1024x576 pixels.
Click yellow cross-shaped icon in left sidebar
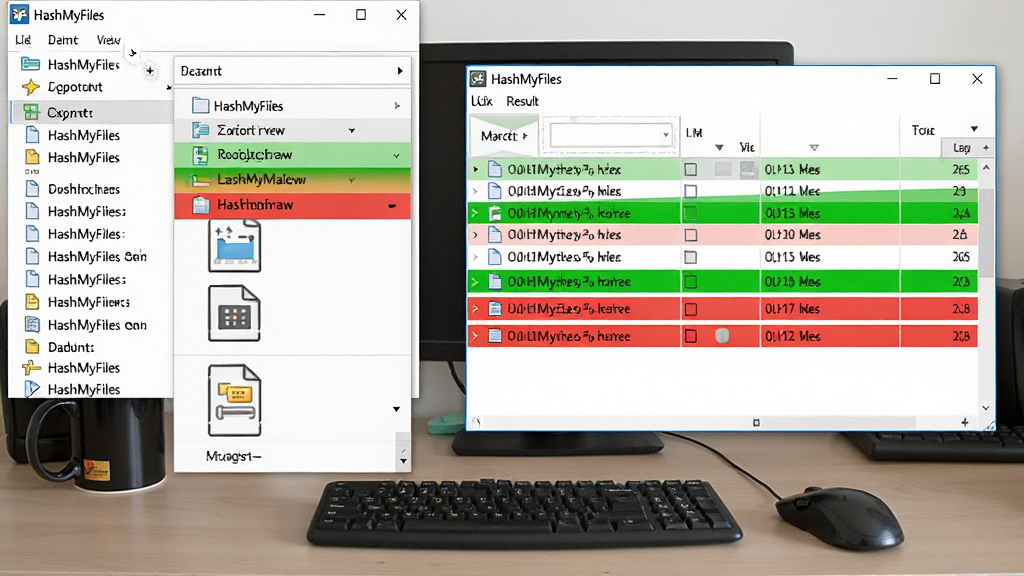point(31,368)
